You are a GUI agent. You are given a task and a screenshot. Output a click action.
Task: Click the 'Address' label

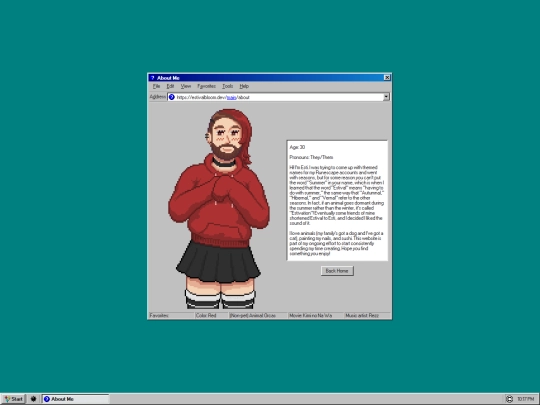tap(158, 97)
